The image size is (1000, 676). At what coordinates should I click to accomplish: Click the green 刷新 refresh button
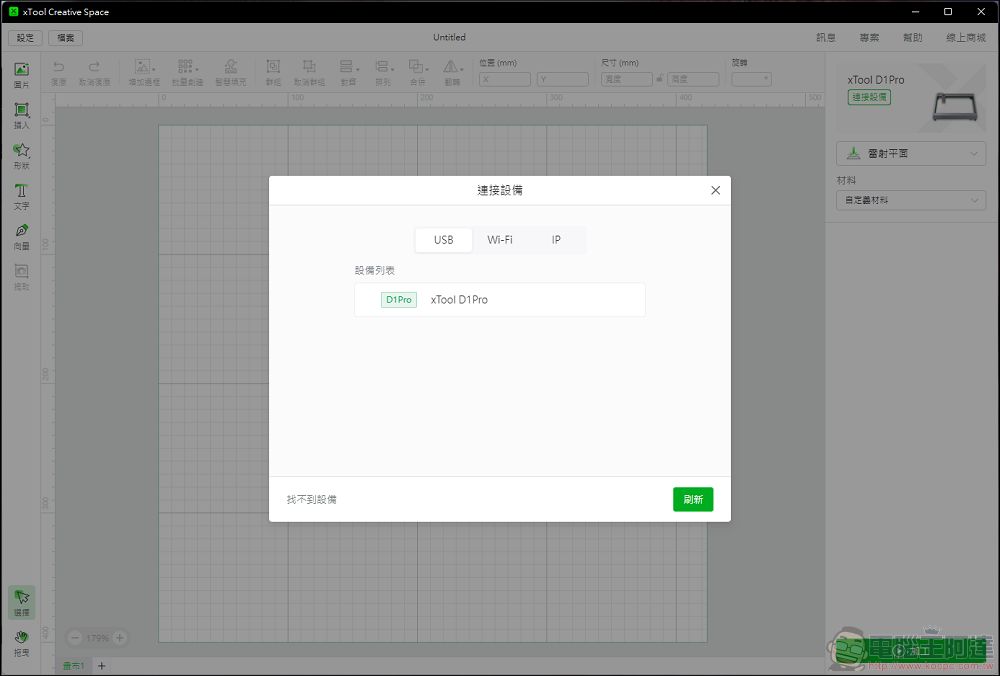click(693, 499)
